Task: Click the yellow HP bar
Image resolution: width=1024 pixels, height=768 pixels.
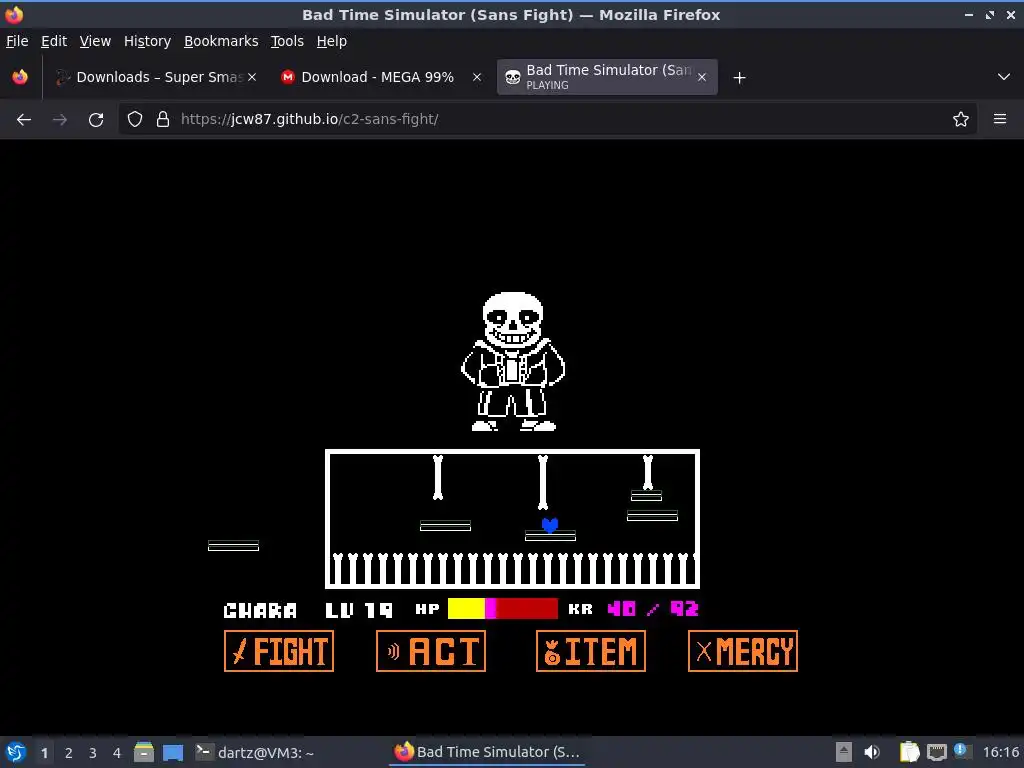Action: 466,609
